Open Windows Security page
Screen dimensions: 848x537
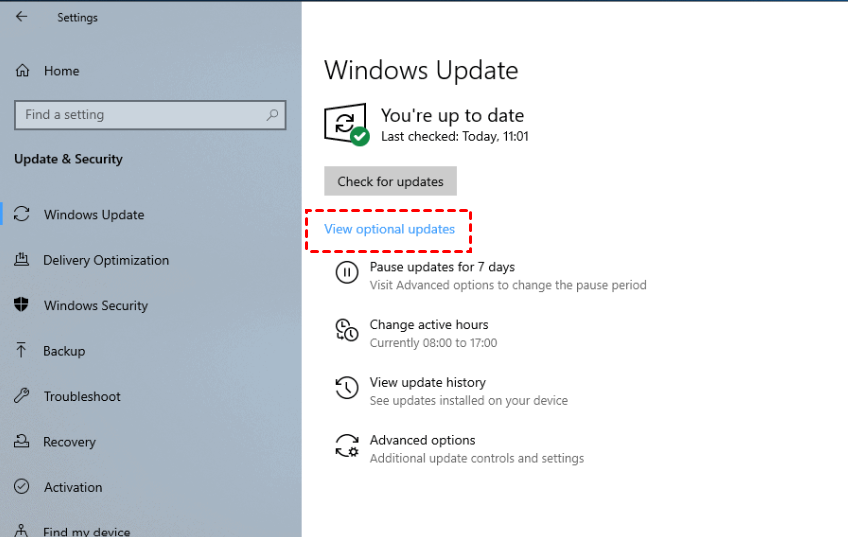coord(96,306)
